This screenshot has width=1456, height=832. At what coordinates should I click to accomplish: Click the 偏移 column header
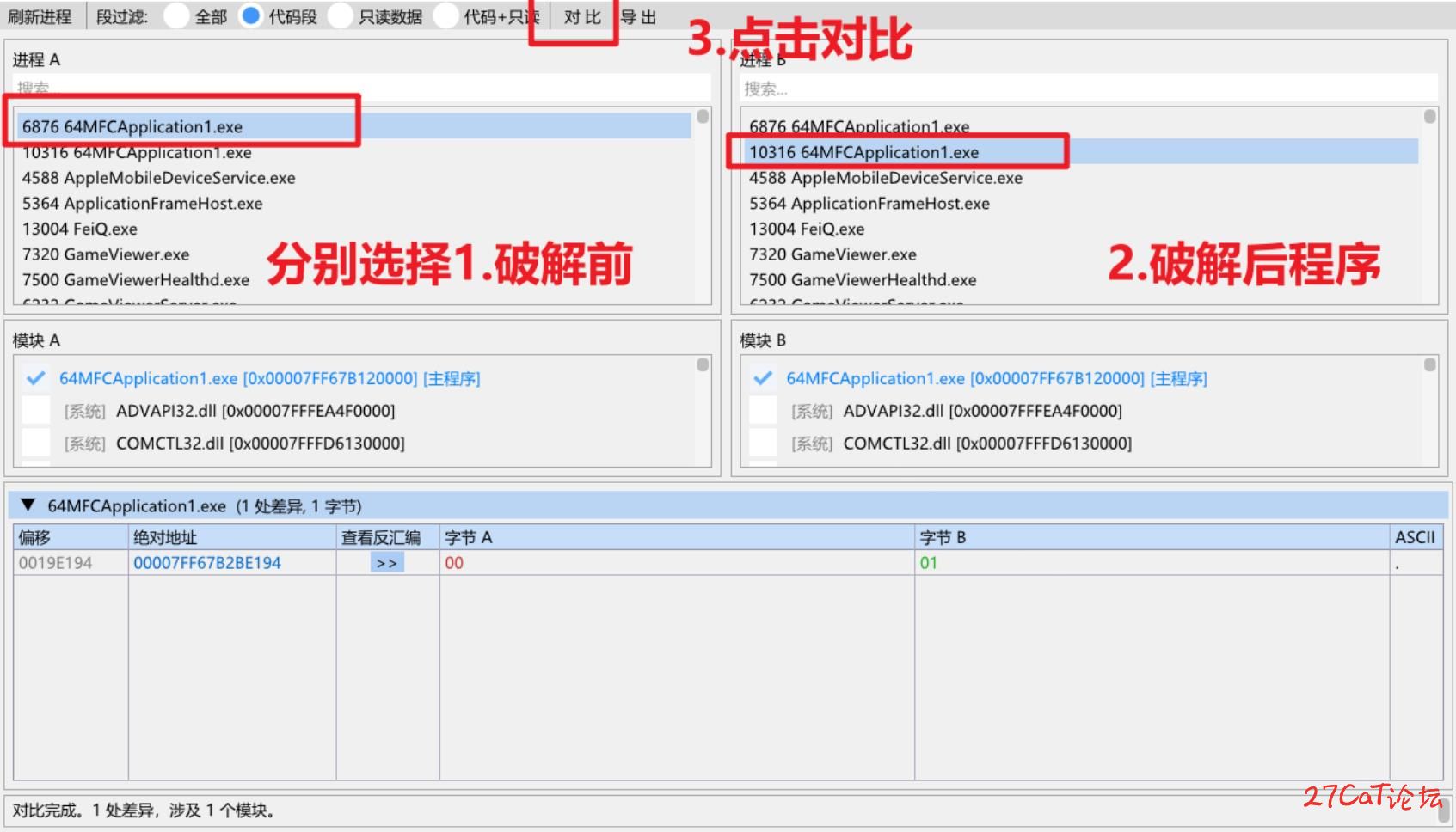coord(71,537)
